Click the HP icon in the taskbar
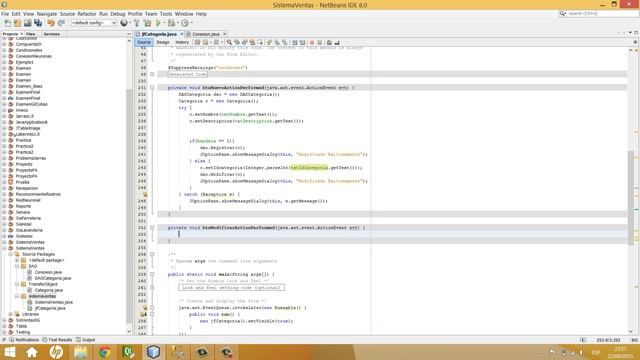The height and width of the screenshot is (360, 640). coord(56,352)
